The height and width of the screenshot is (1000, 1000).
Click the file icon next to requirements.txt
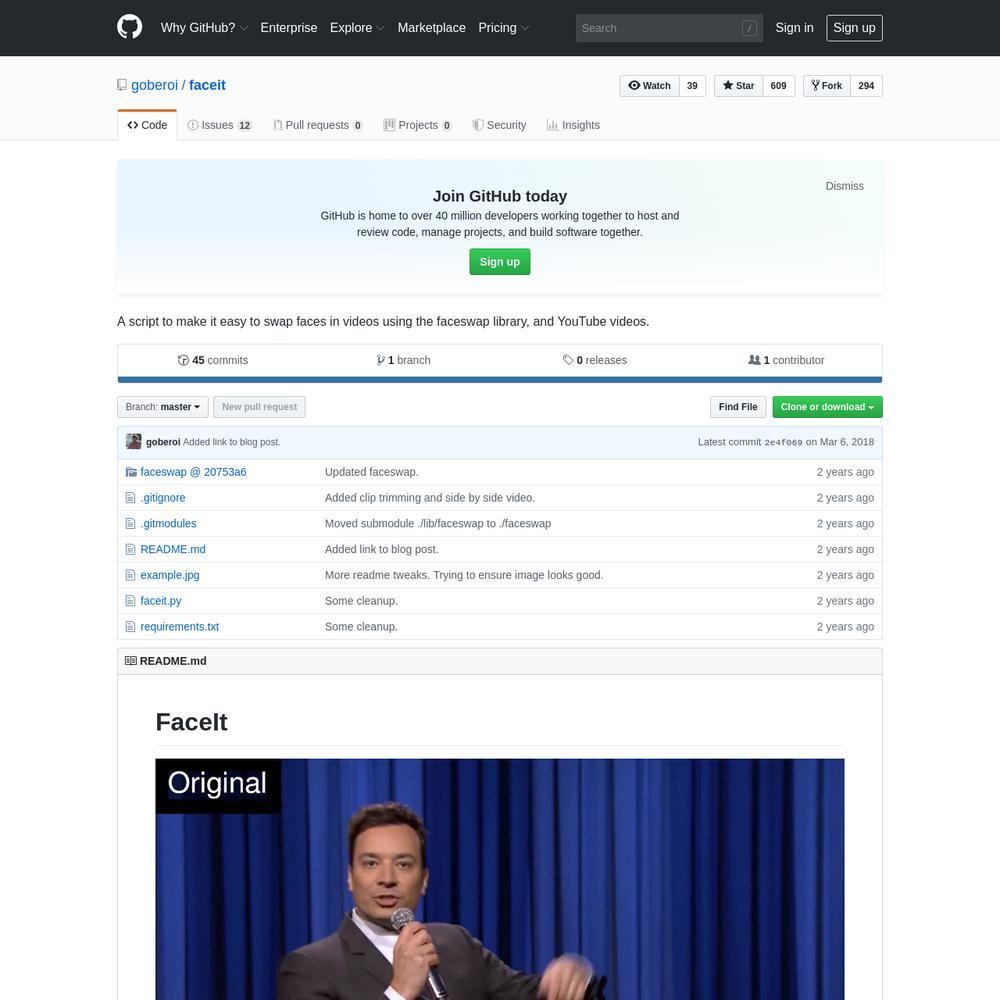[x=130, y=626]
